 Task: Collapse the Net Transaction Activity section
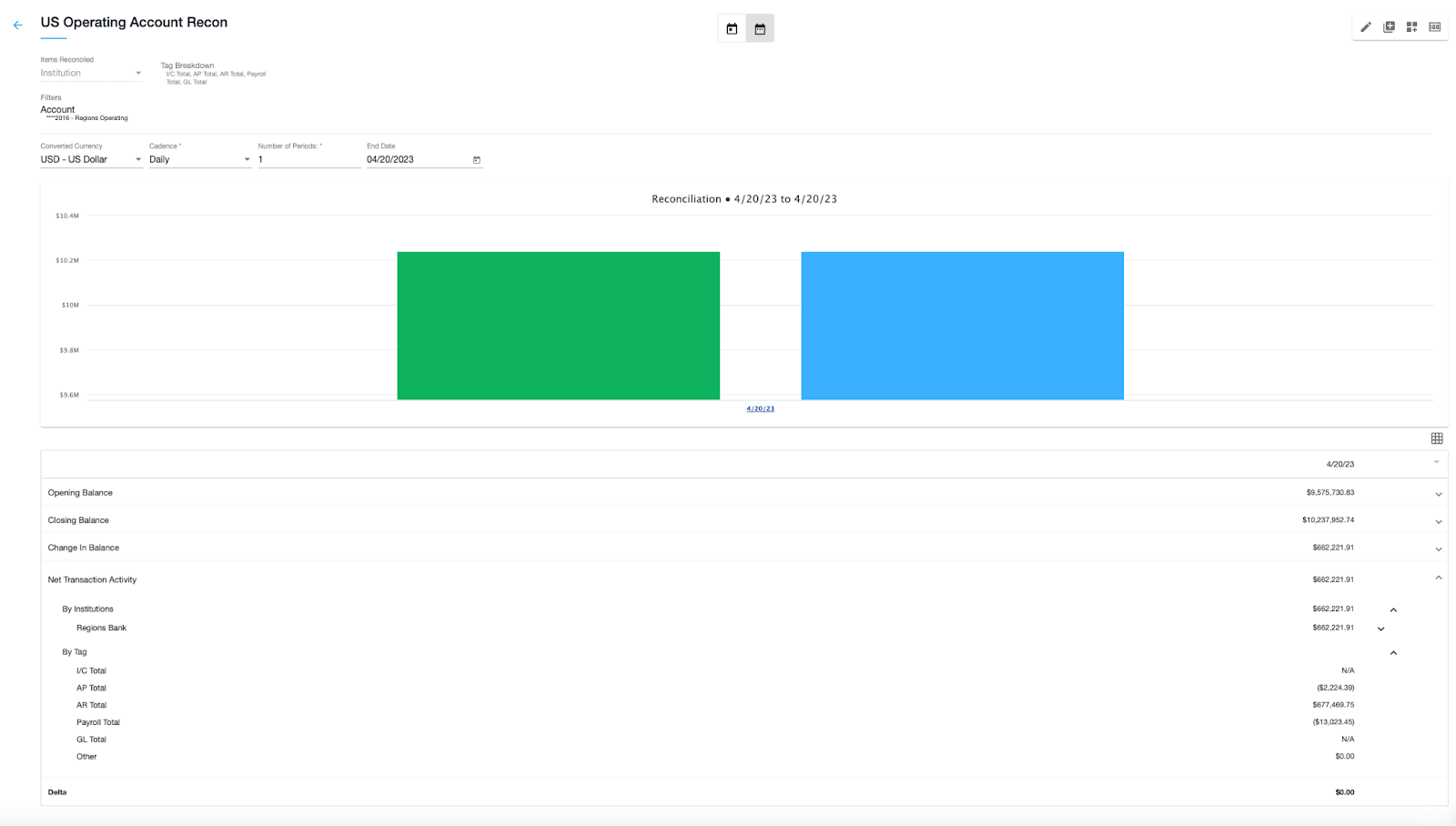(x=1439, y=579)
